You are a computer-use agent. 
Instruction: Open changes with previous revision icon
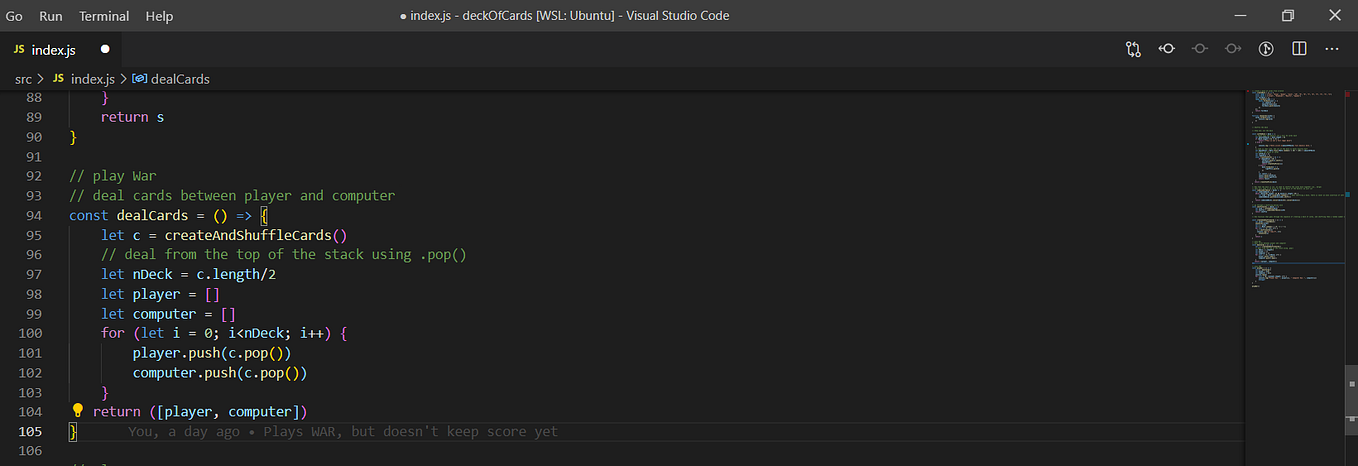tap(1166, 48)
